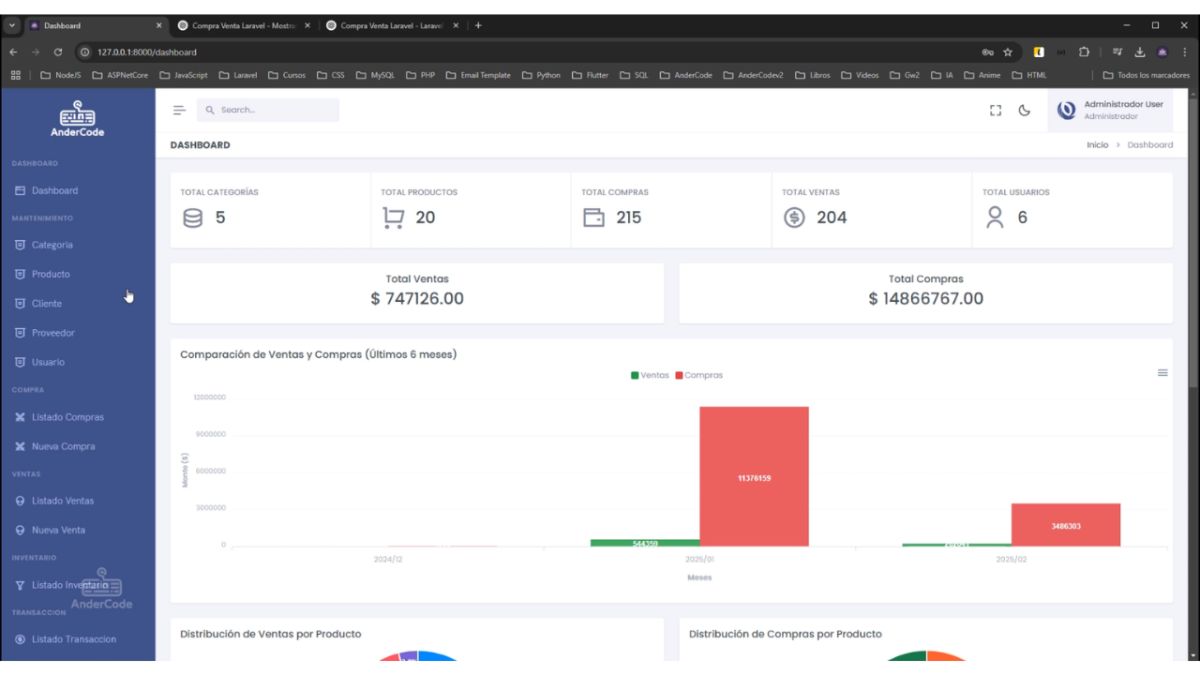Image resolution: width=1200 pixels, height=675 pixels.
Task: Toggle fullscreen mode icon in header
Action: point(995,111)
